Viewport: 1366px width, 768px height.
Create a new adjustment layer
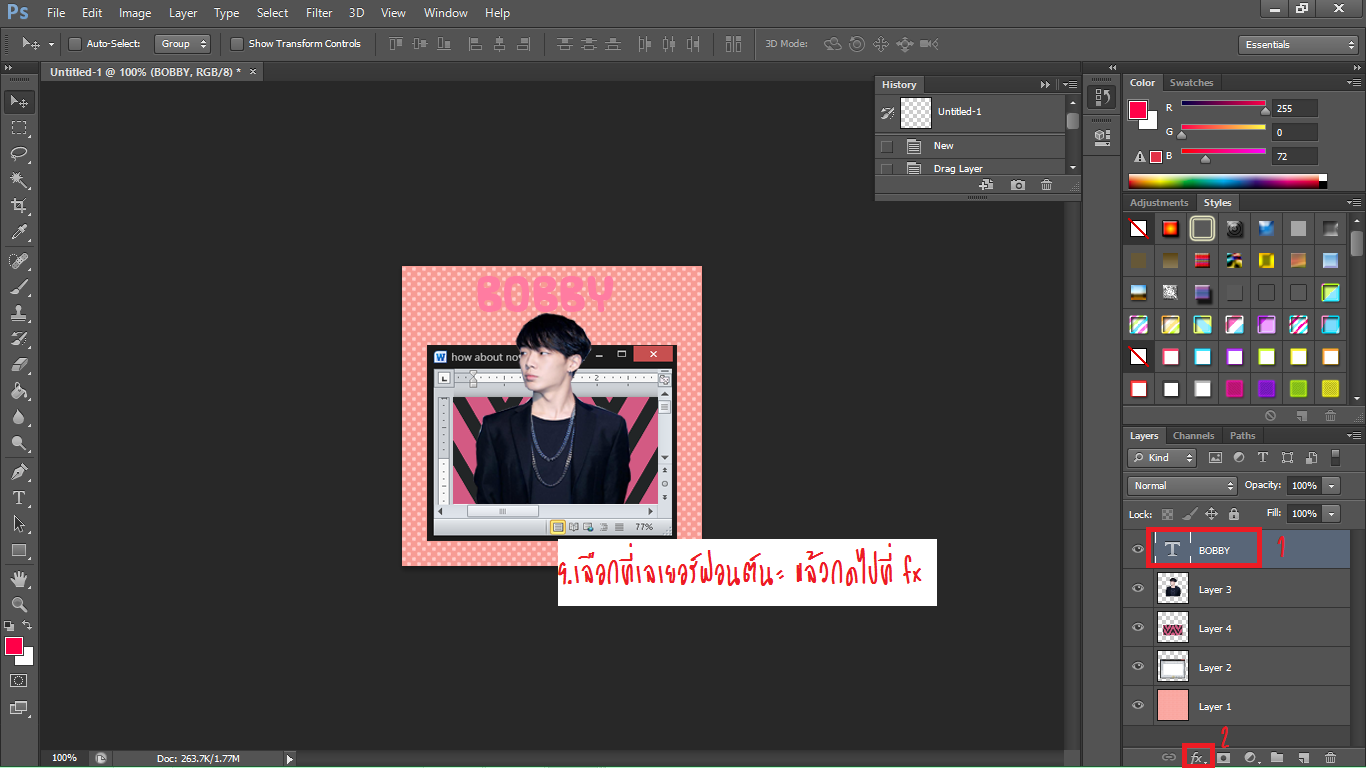(1250, 758)
